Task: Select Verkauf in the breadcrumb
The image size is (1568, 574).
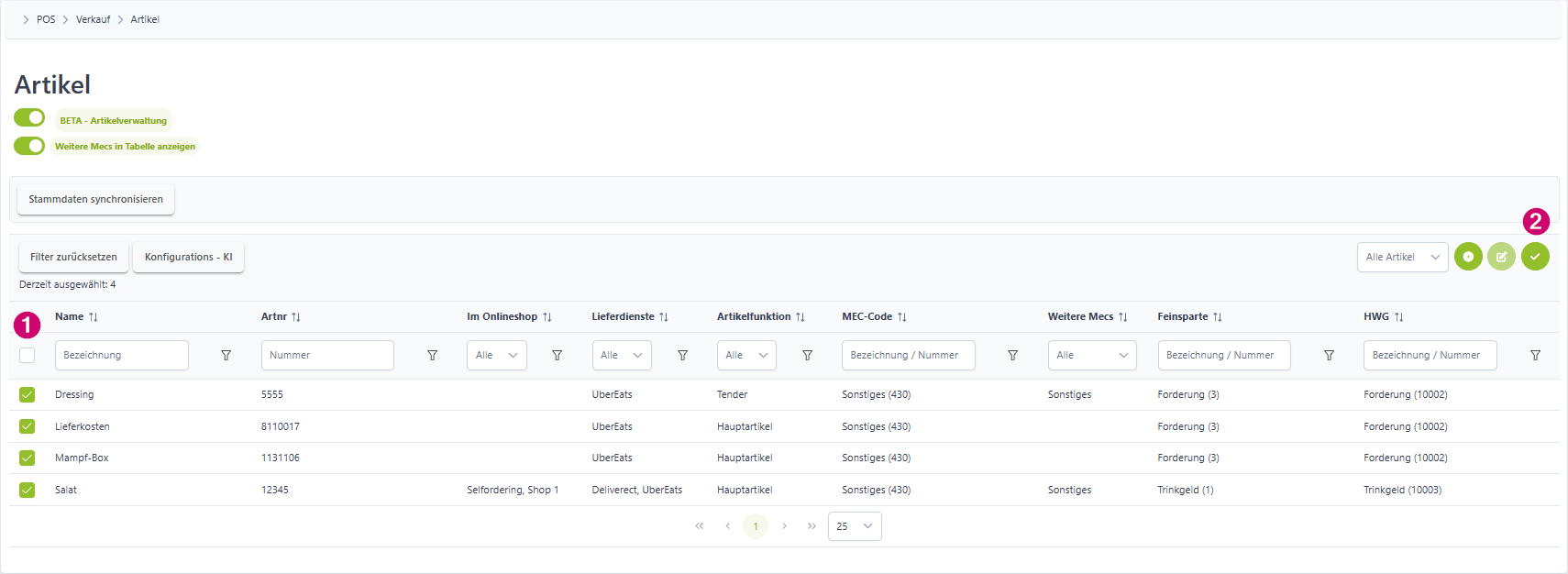Action: 93,19
